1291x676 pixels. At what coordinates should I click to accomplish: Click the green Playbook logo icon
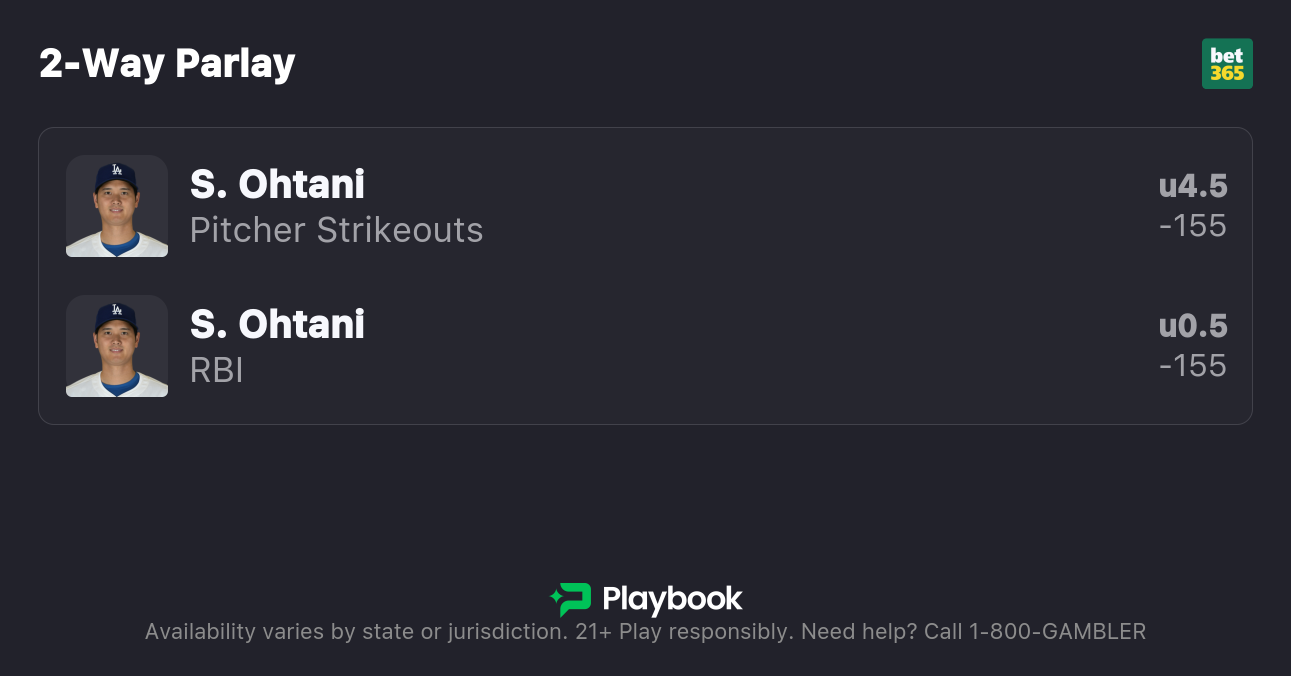tap(571, 599)
